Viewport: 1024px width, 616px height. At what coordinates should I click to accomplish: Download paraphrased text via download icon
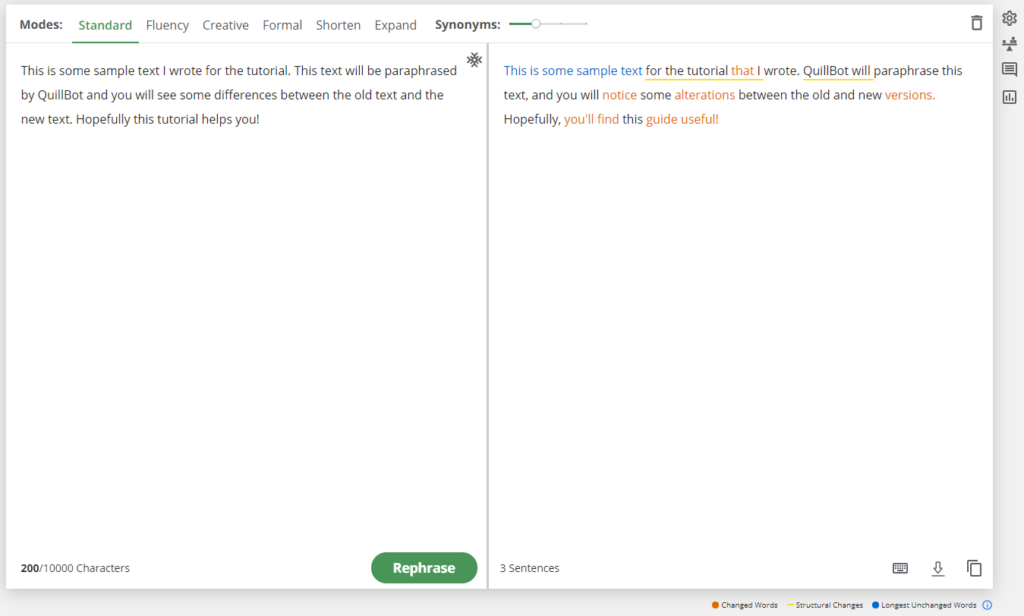coord(937,568)
